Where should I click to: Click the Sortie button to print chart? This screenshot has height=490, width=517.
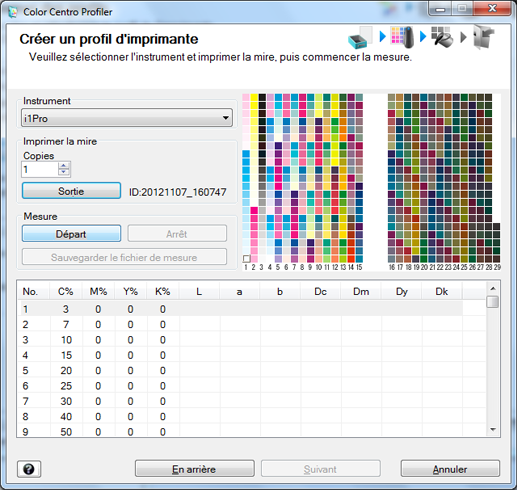71,191
